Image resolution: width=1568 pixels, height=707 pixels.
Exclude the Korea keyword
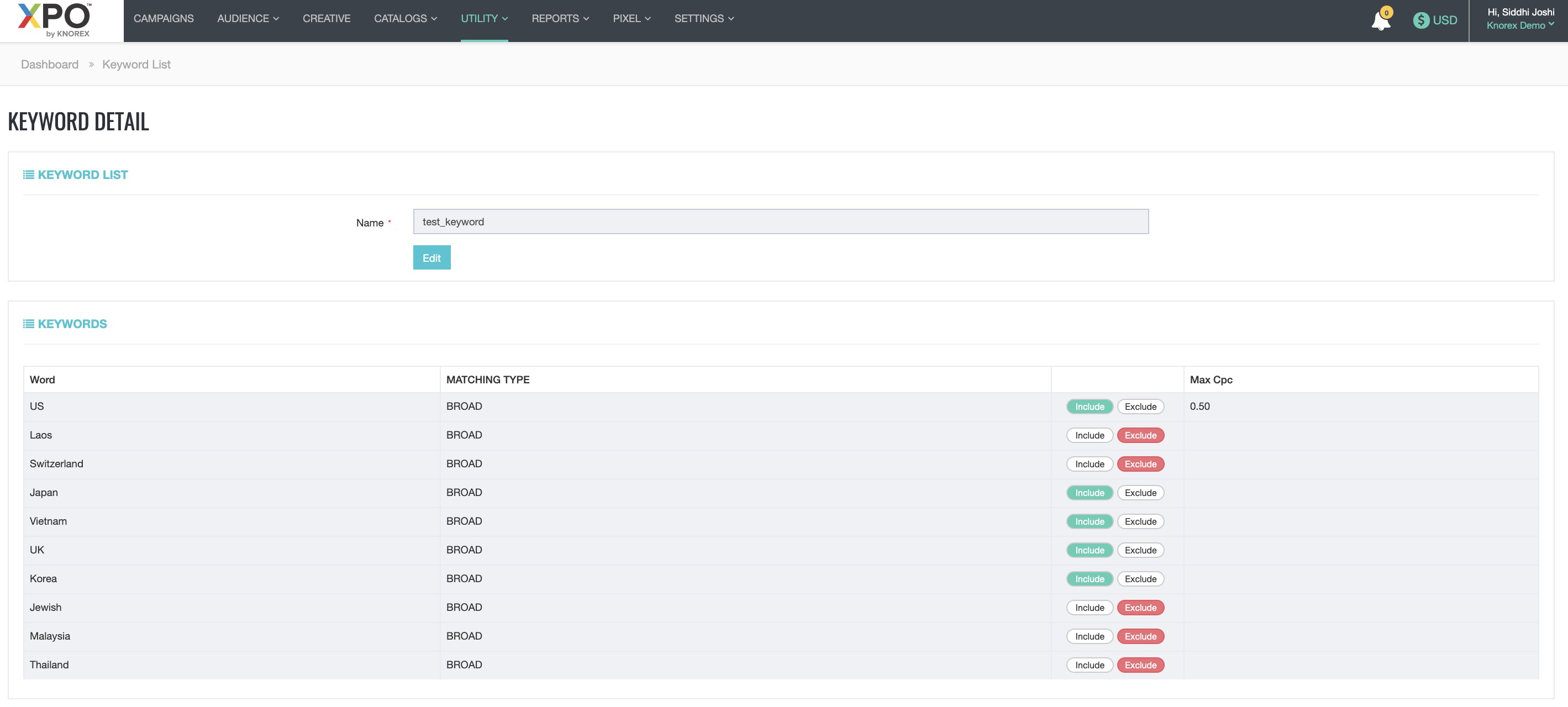point(1140,579)
